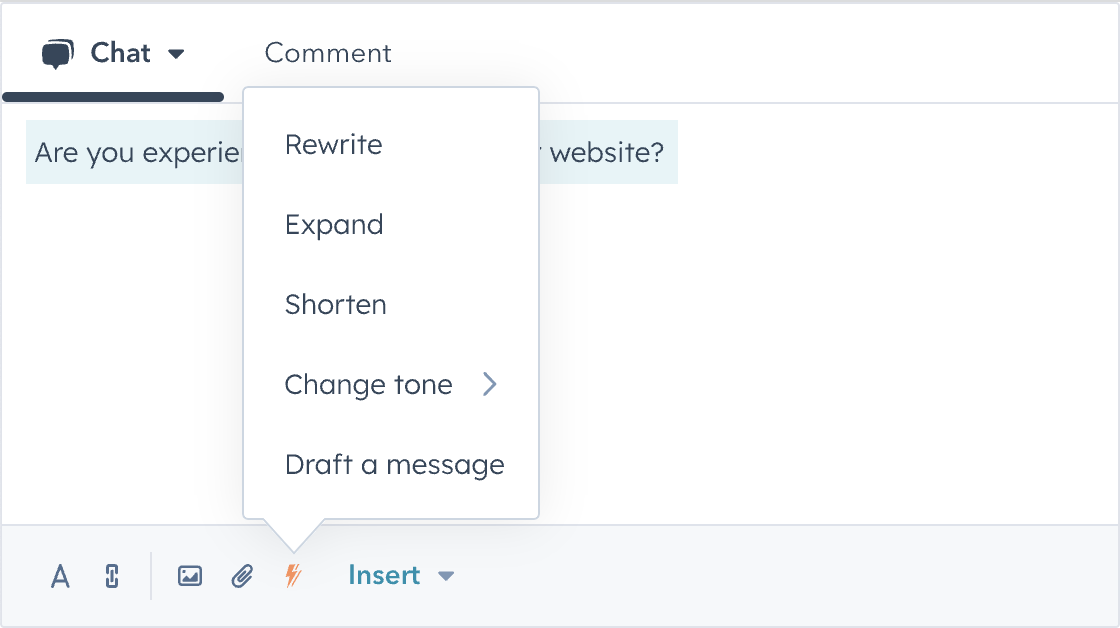Click the orange AI assistant lightning icon
Image resolution: width=1120 pixels, height=628 pixels.
[293, 576]
